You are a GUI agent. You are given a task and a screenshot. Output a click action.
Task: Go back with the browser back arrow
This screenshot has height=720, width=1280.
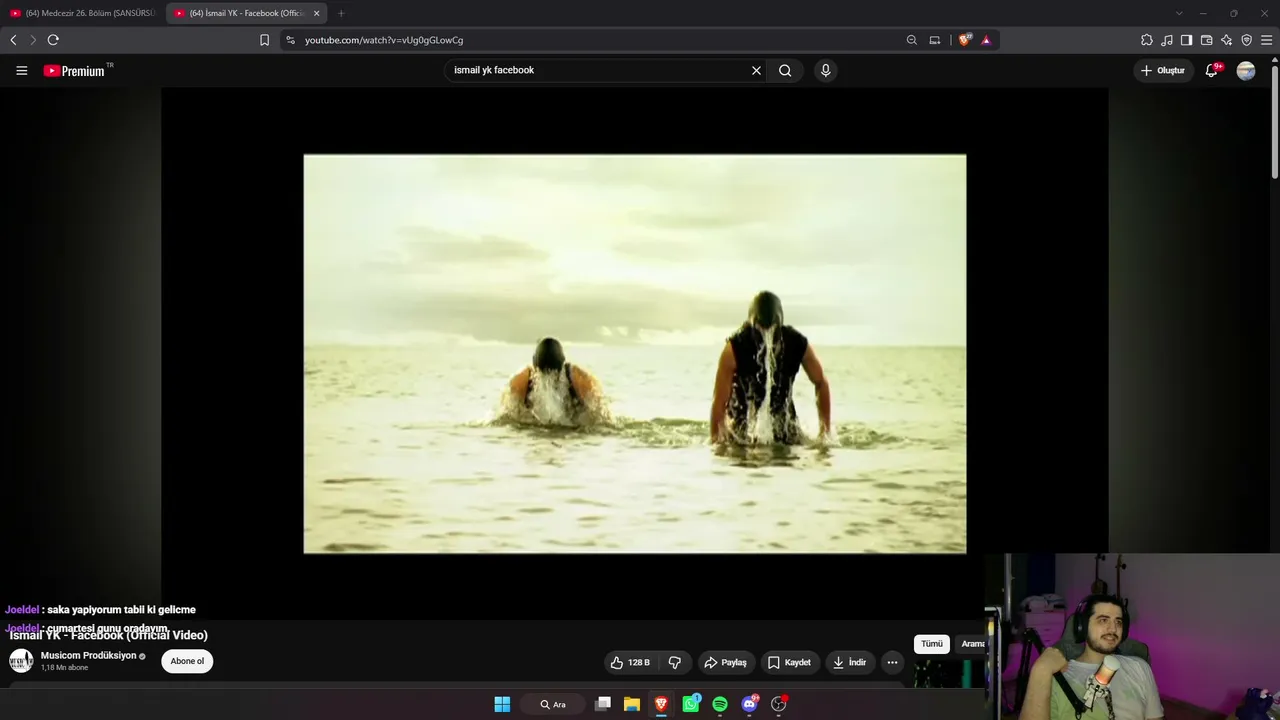tap(13, 40)
